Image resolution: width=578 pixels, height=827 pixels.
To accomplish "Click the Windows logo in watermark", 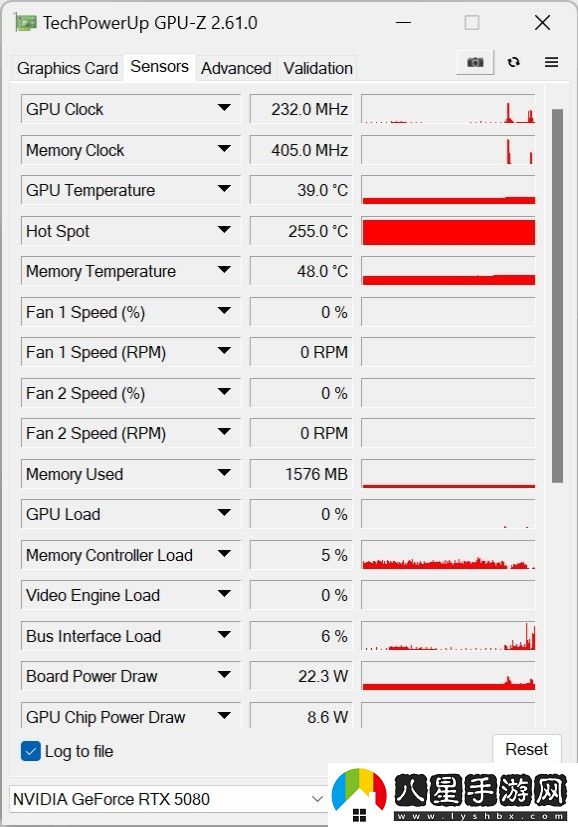I will tap(359, 814).
